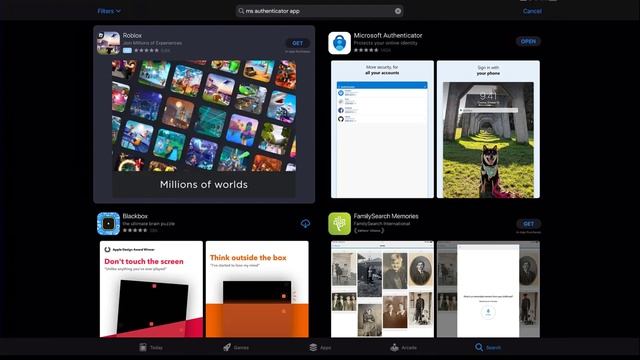Clear the search field text
The width and height of the screenshot is (640, 360).
(398, 11)
